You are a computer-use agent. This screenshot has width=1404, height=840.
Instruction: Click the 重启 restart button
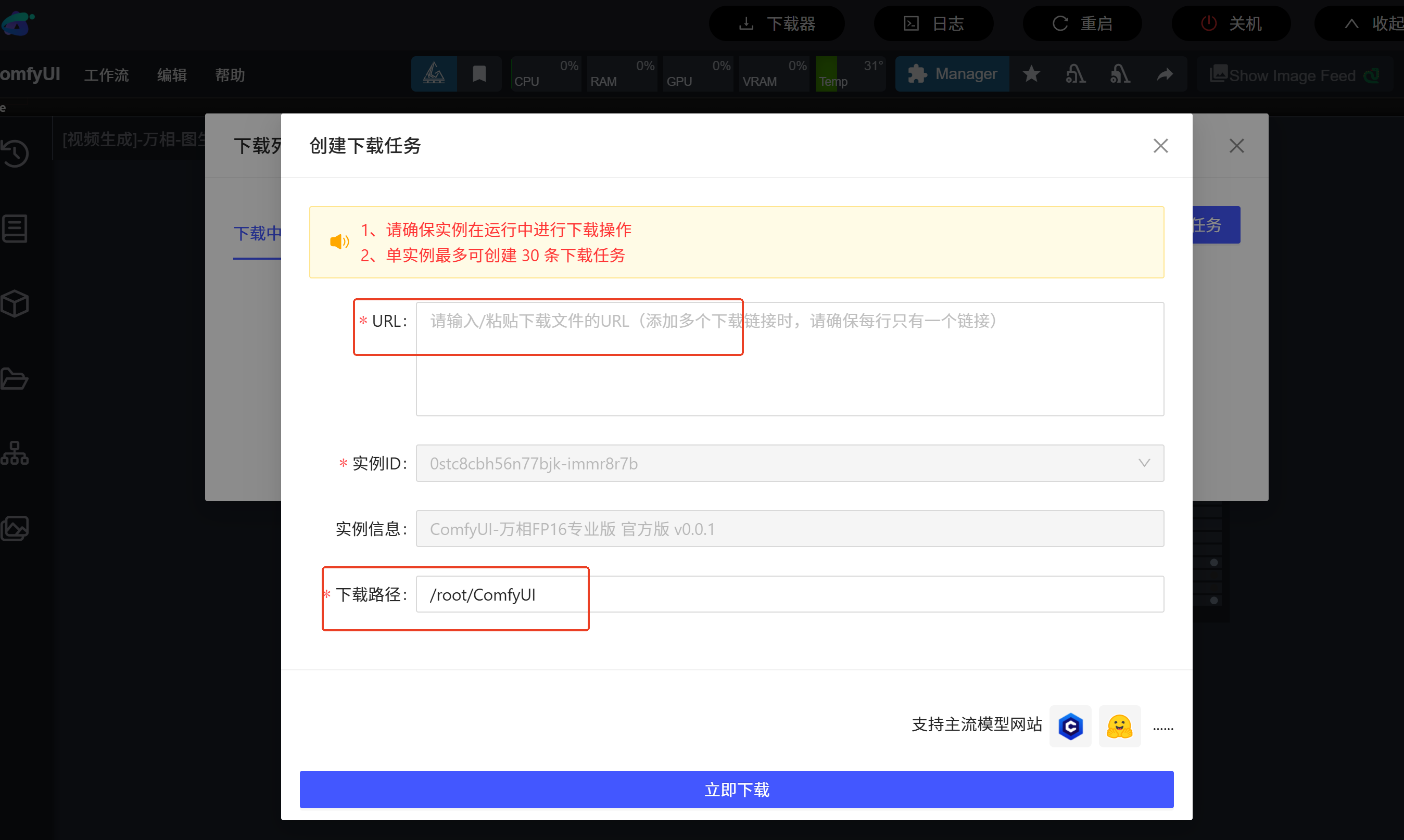click(1082, 24)
